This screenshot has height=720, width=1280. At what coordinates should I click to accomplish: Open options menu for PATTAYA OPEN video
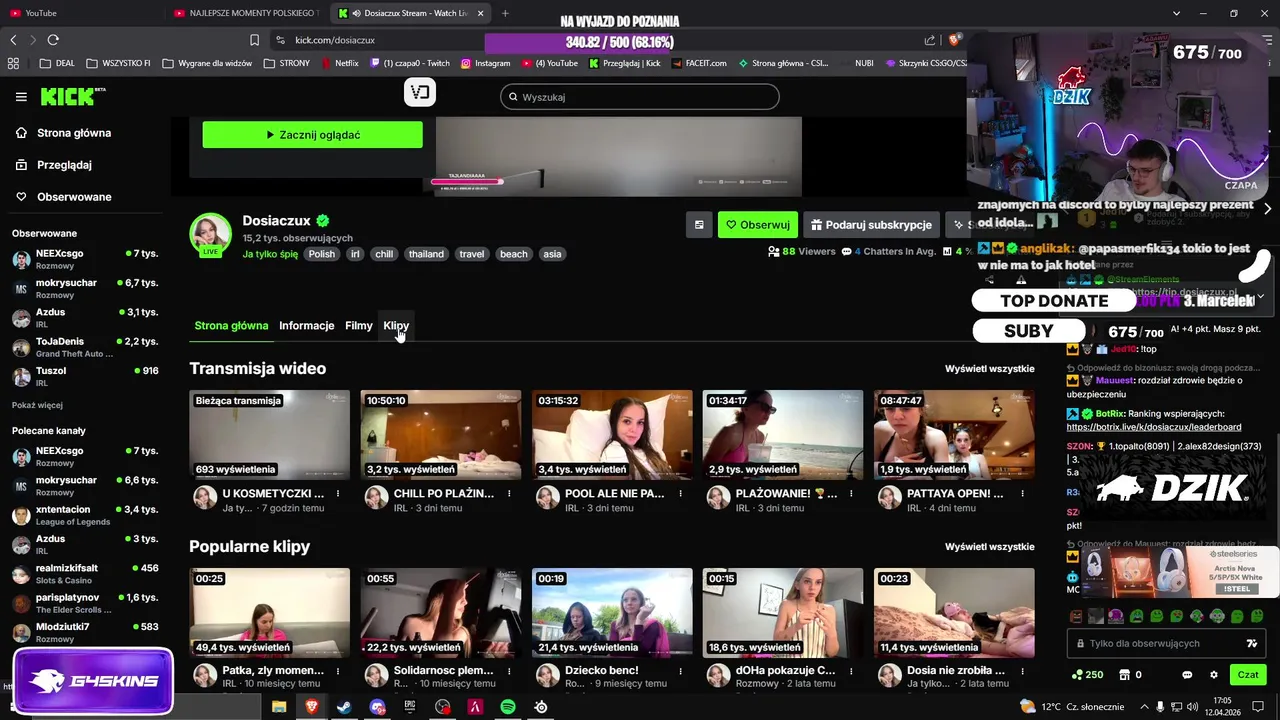(x=1022, y=493)
